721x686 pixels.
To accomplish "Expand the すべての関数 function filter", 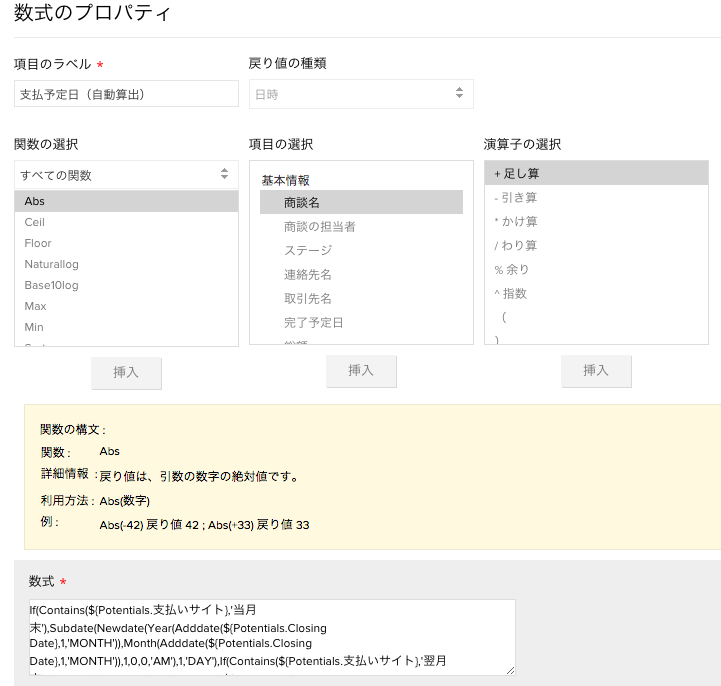I will [x=125, y=174].
